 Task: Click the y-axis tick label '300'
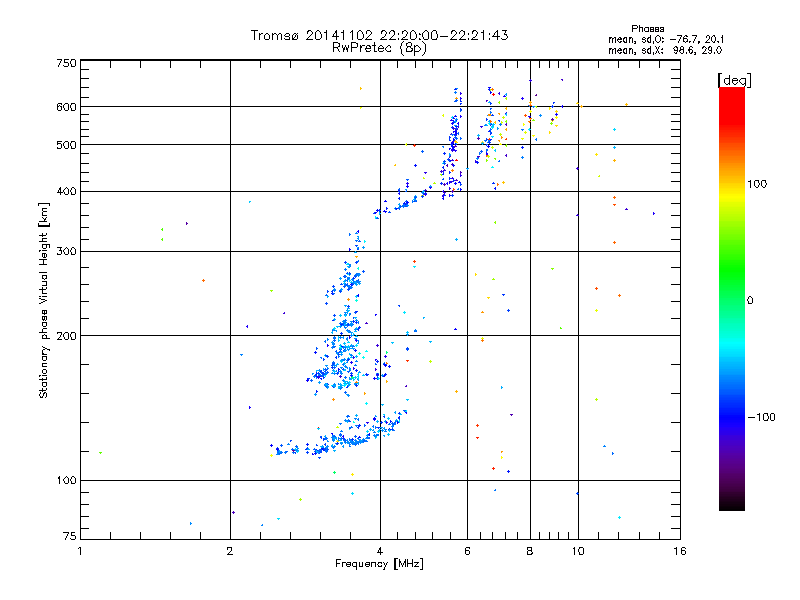point(66,252)
